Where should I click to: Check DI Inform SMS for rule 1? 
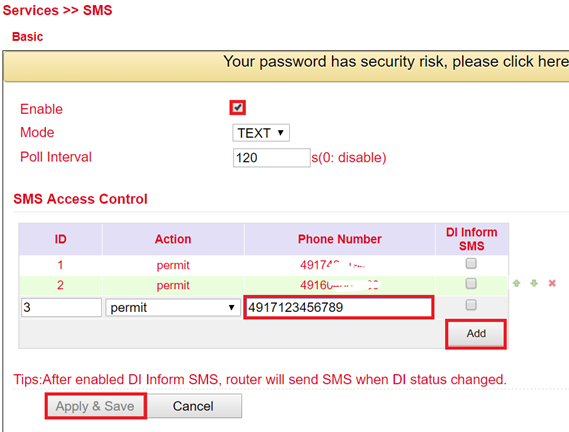click(x=471, y=263)
